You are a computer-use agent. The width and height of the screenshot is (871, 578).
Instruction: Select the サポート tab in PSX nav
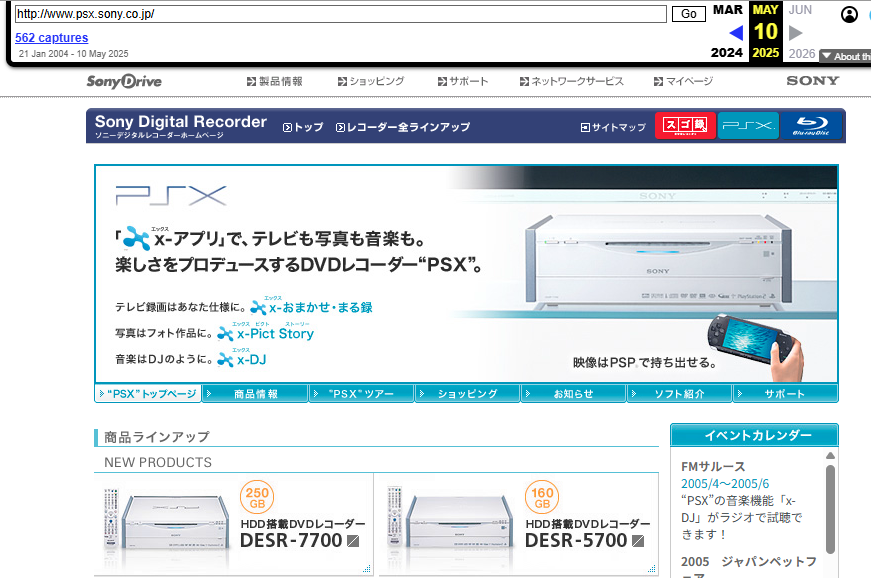(785, 394)
